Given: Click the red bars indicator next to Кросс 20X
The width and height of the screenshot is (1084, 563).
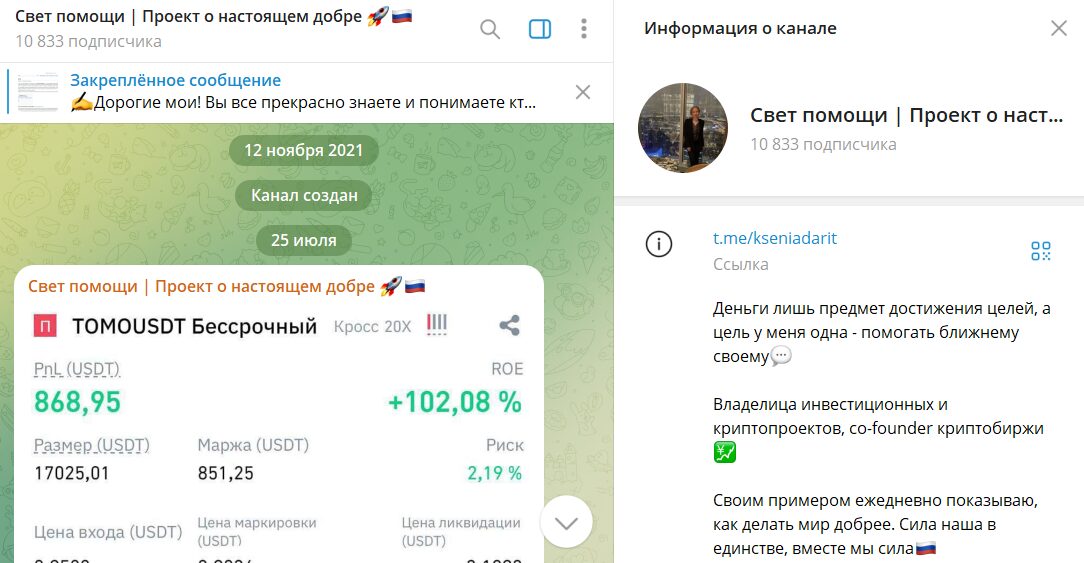Looking at the screenshot, I should pos(437,324).
